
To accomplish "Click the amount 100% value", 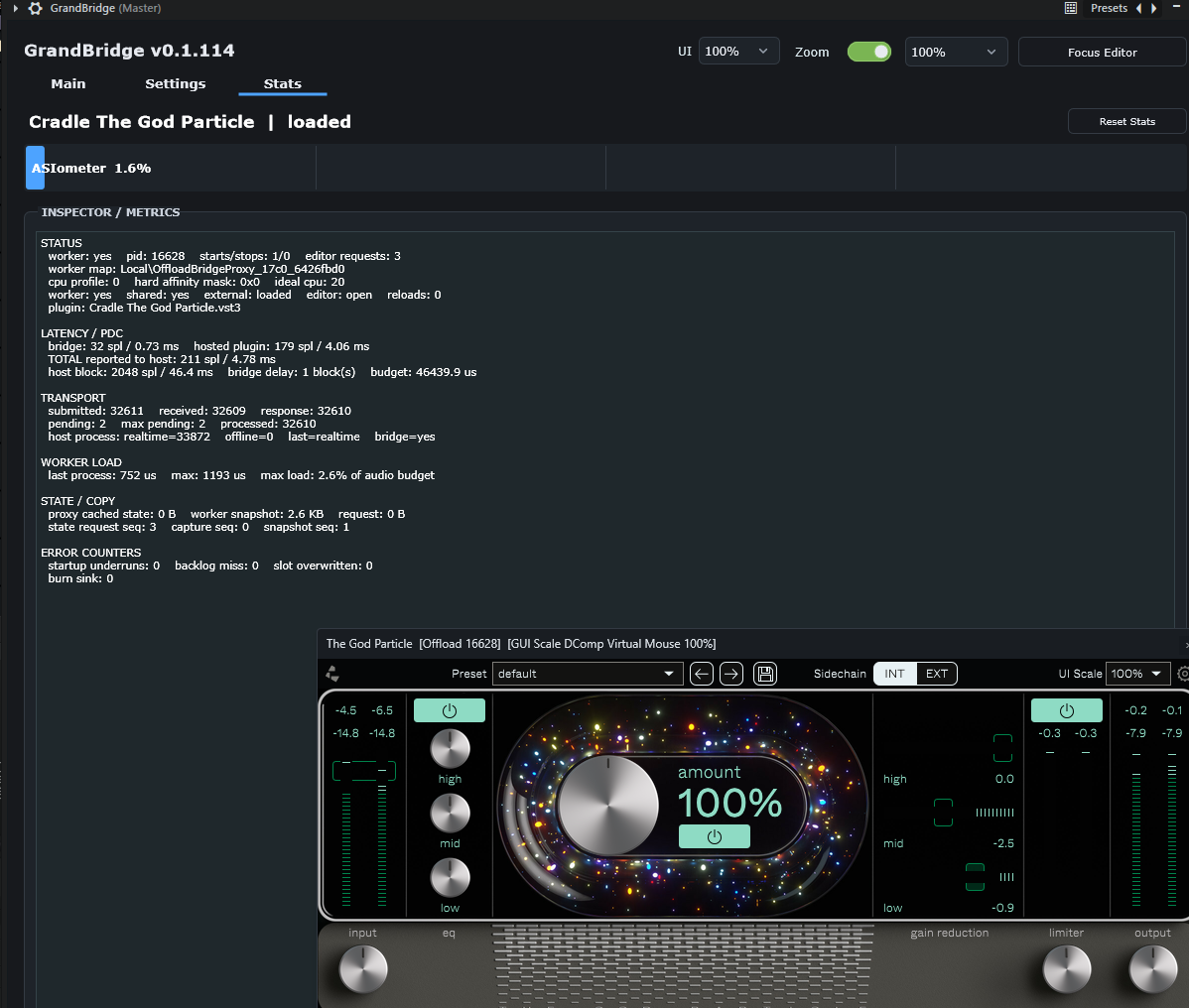I will (729, 803).
